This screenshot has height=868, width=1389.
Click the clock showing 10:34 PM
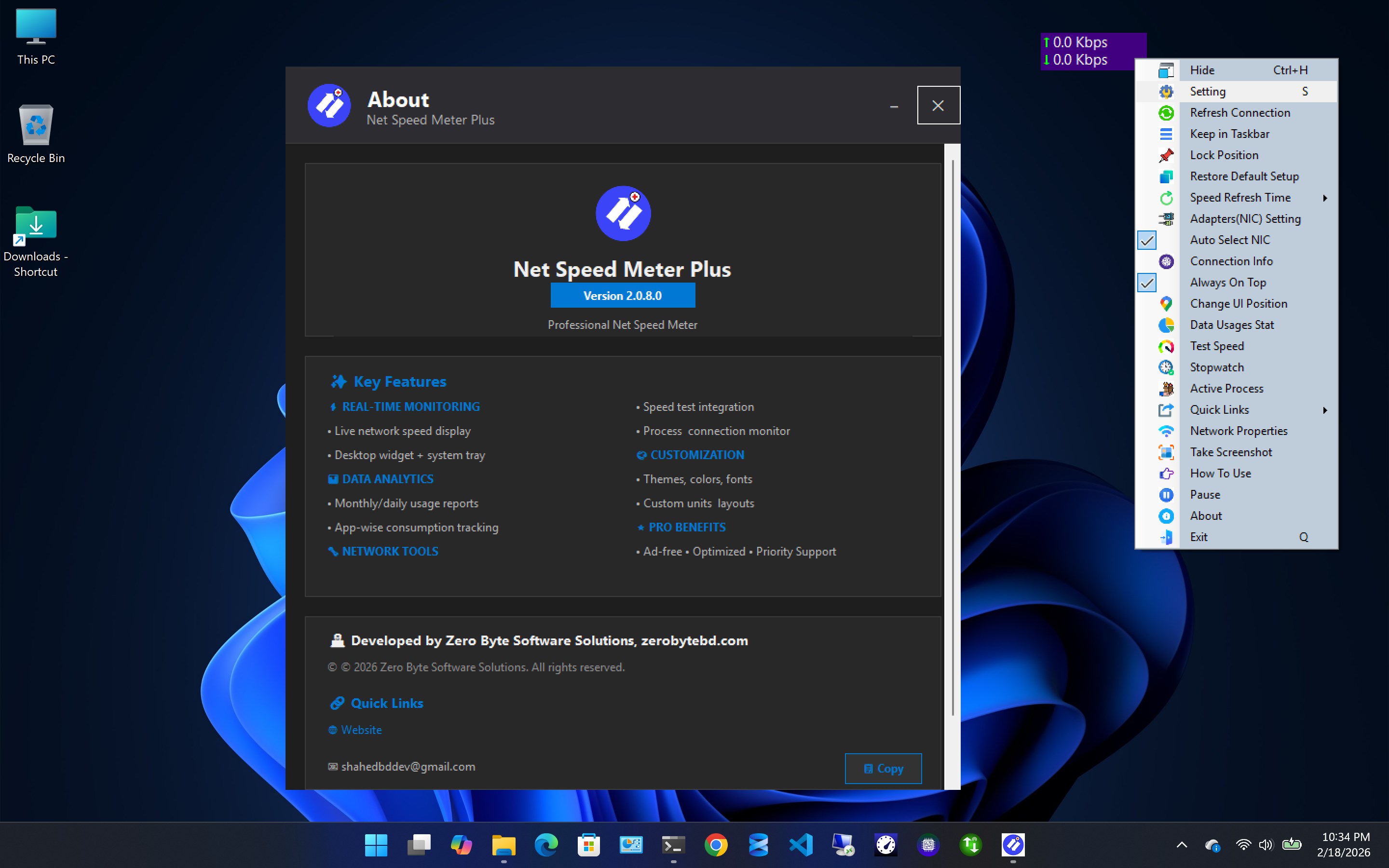(1346, 838)
